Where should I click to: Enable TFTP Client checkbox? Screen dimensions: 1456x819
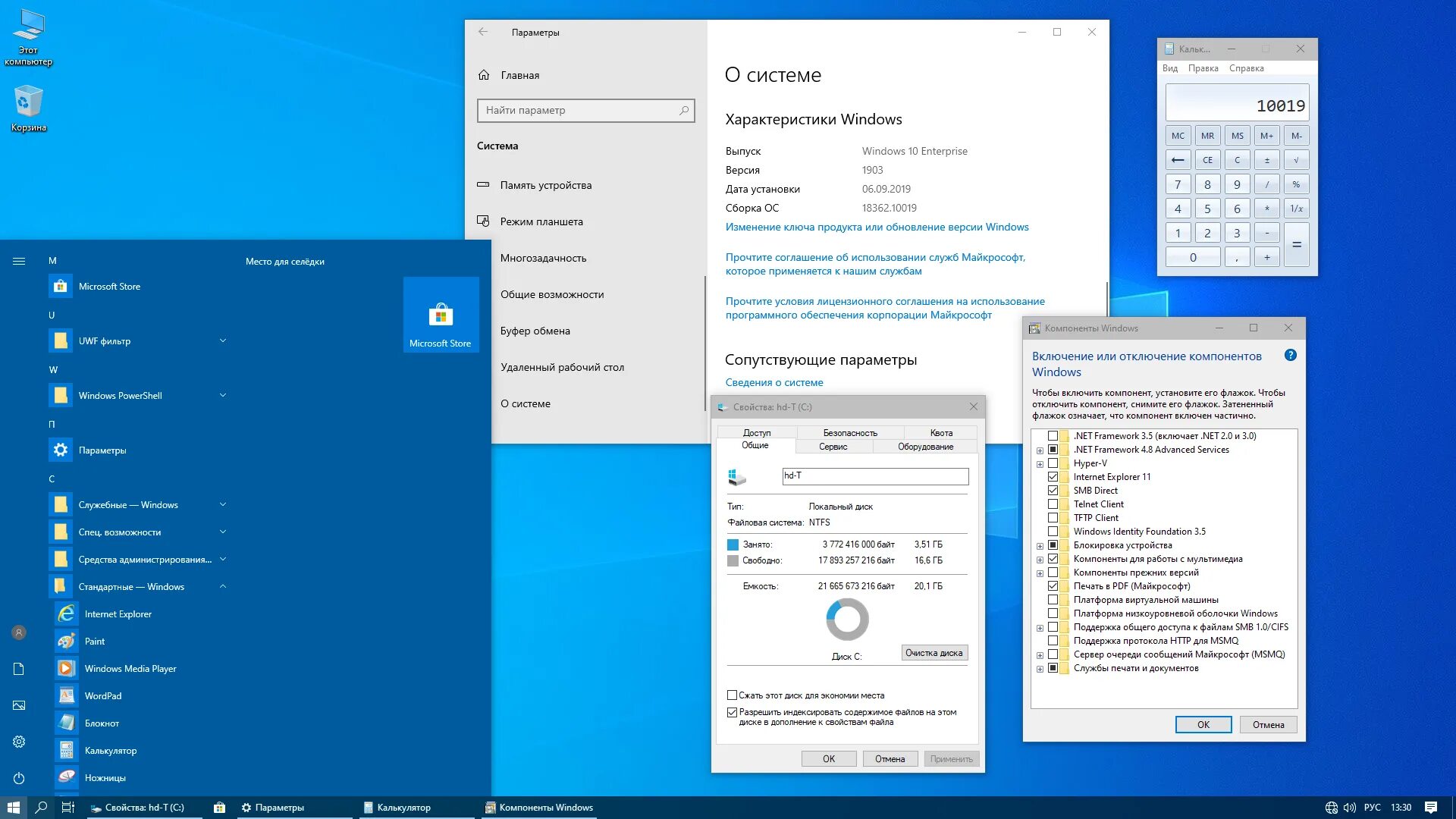[x=1053, y=518]
